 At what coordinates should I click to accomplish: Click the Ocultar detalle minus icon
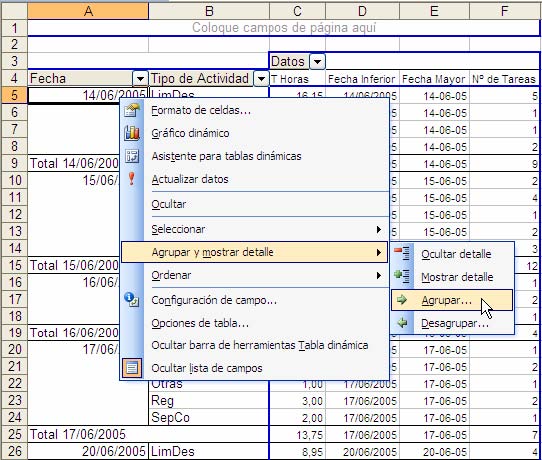click(402, 253)
